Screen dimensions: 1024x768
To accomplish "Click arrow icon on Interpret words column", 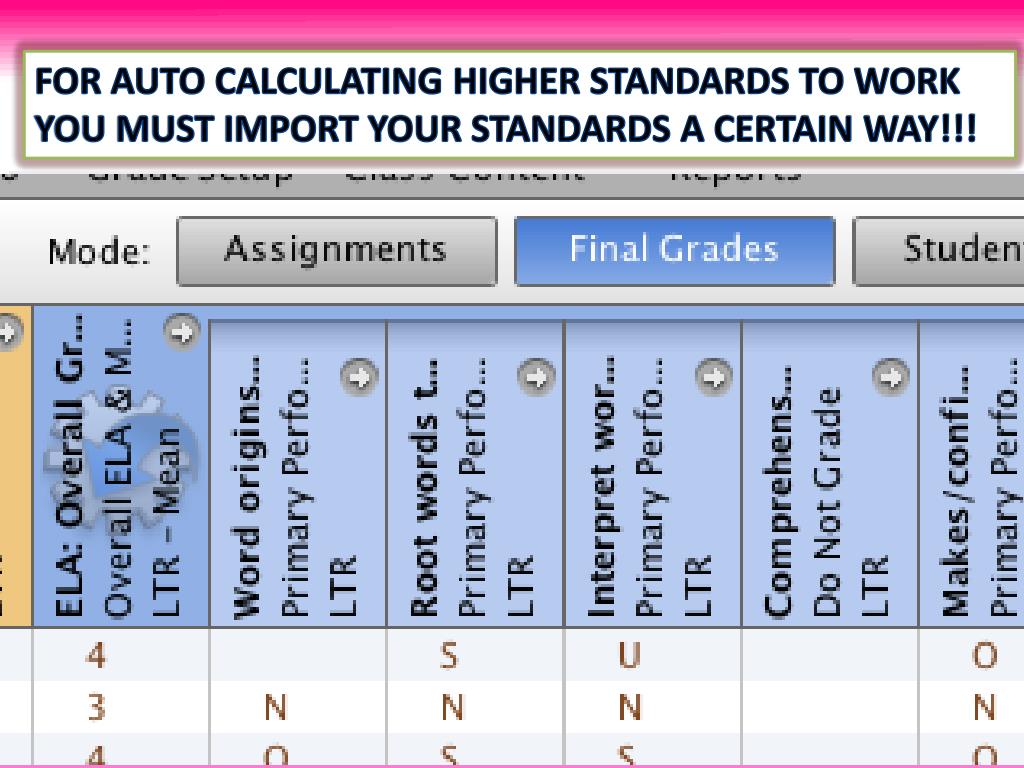I will (x=713, y=377).
